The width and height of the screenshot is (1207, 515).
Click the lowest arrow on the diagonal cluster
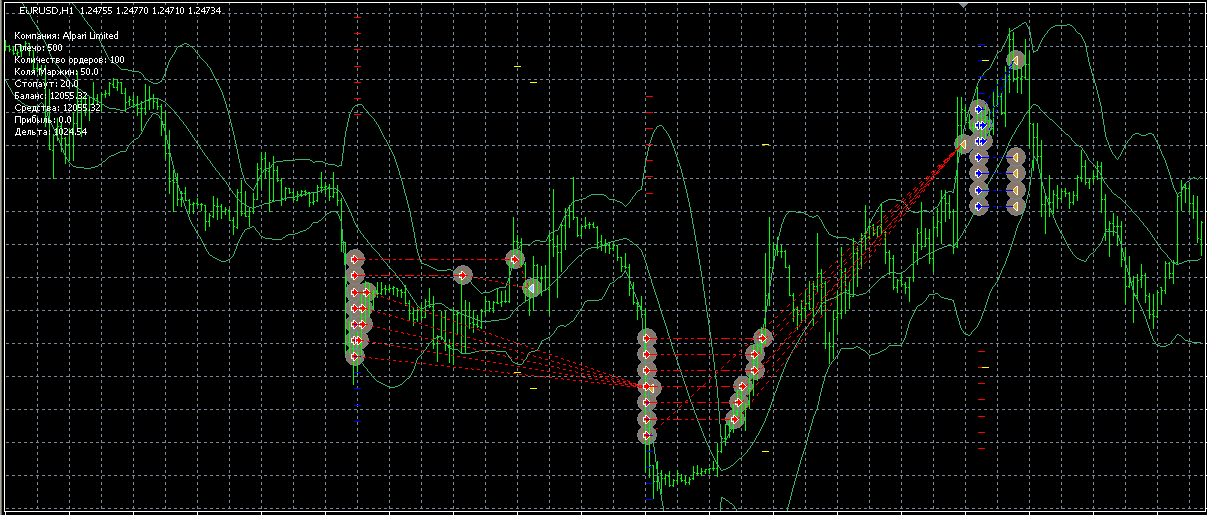point(734,419)
